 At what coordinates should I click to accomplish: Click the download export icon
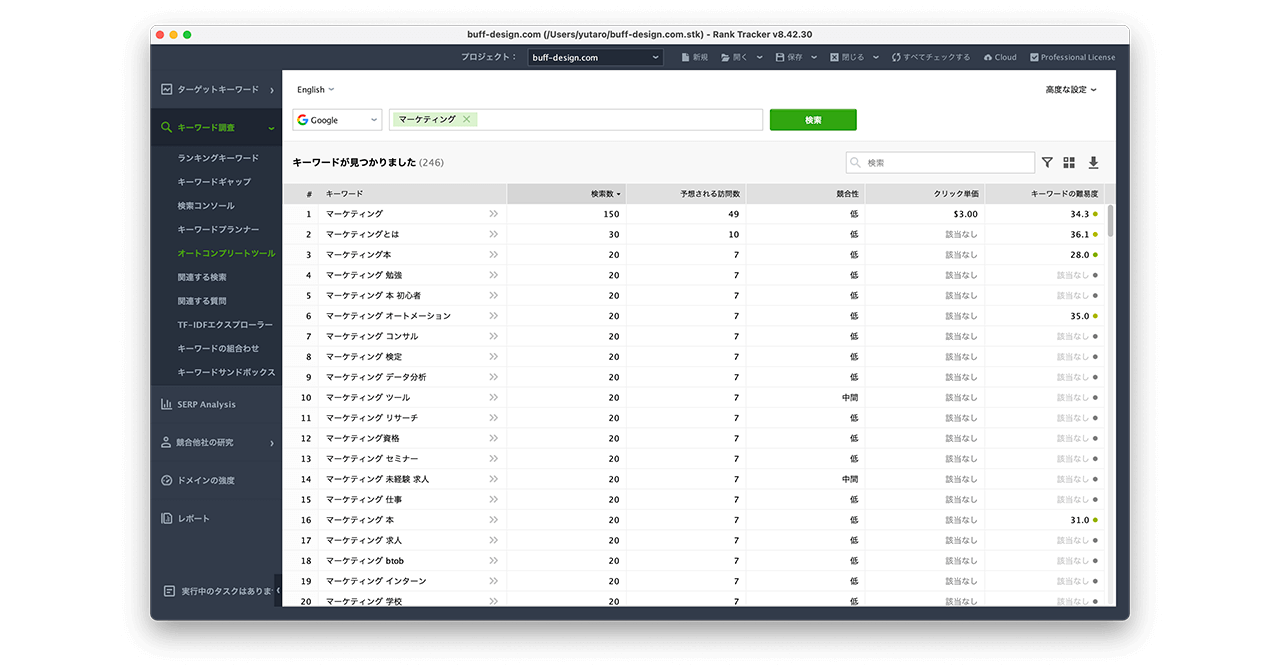1093,162
